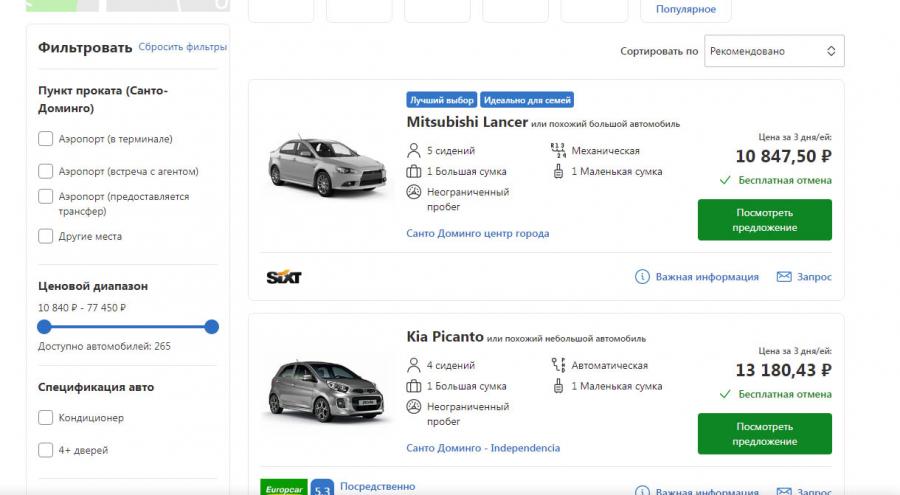Click the Europcar supplier logo
This screenshot has width=900, height=495.
(x=284, y=488)
